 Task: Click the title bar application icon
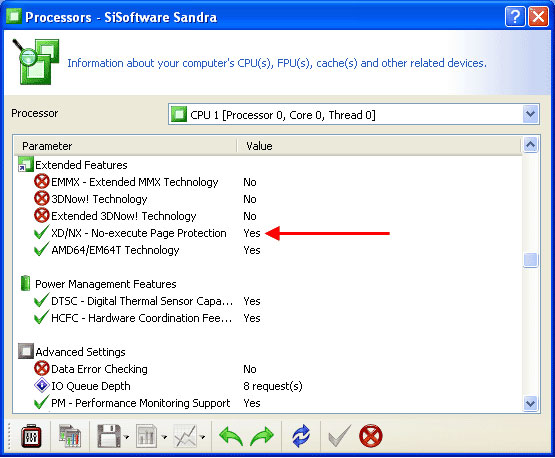(x=14, y=17)
